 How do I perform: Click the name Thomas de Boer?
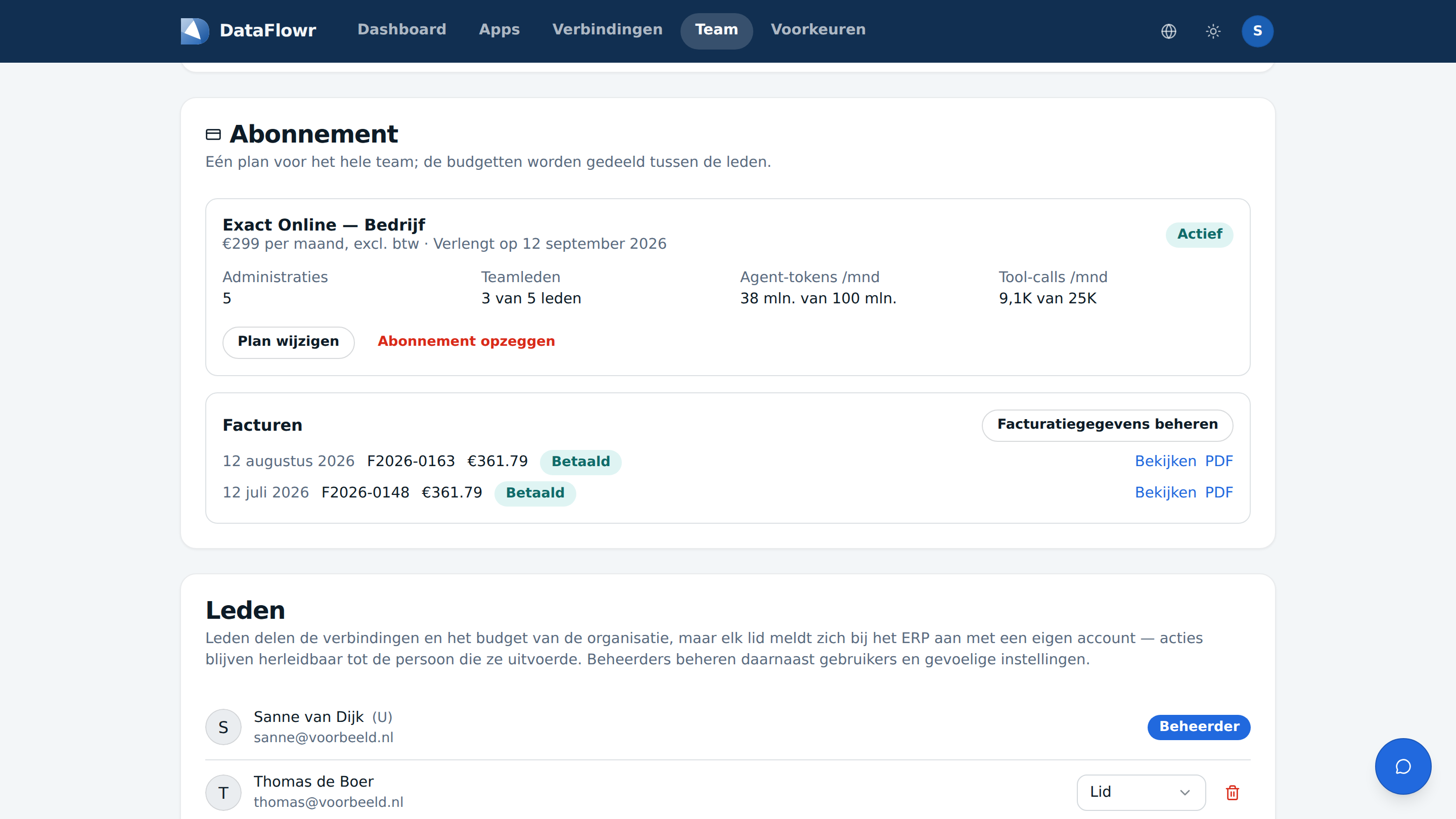pyautogui.click(x=313, y=782)
